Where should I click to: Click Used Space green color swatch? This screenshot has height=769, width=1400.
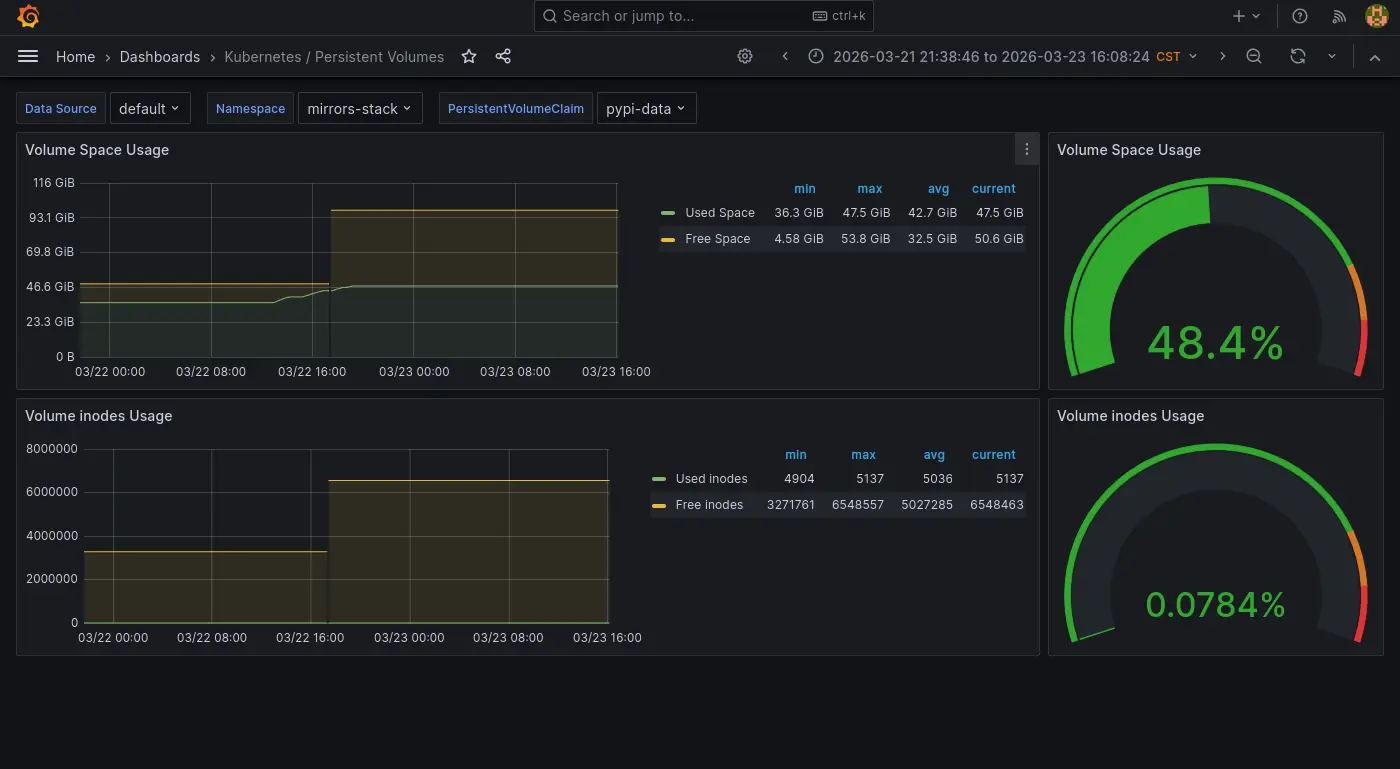point(668,213)
